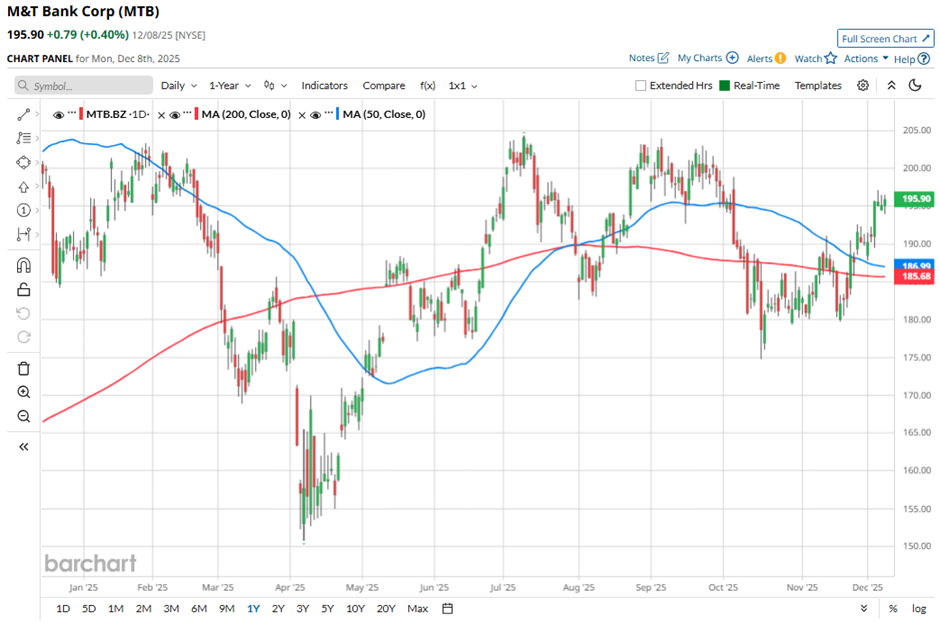Select the 3M time range
940x623 pixels.
click(171, 609)
